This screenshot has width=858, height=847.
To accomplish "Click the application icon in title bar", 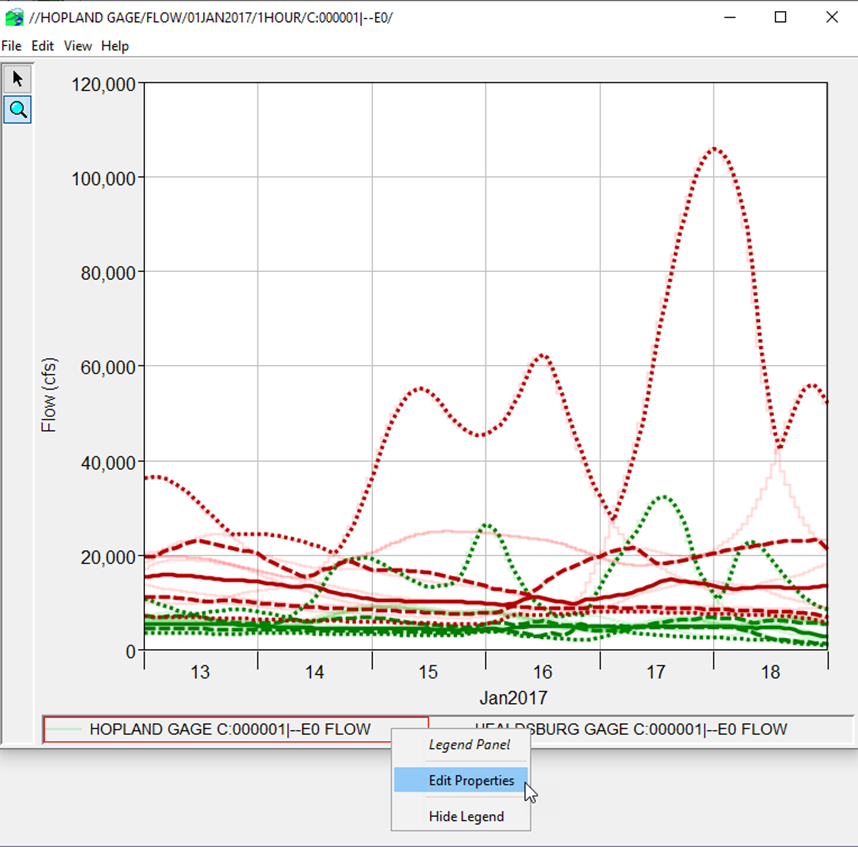I will pyautogui.click(x=12, y=17).
